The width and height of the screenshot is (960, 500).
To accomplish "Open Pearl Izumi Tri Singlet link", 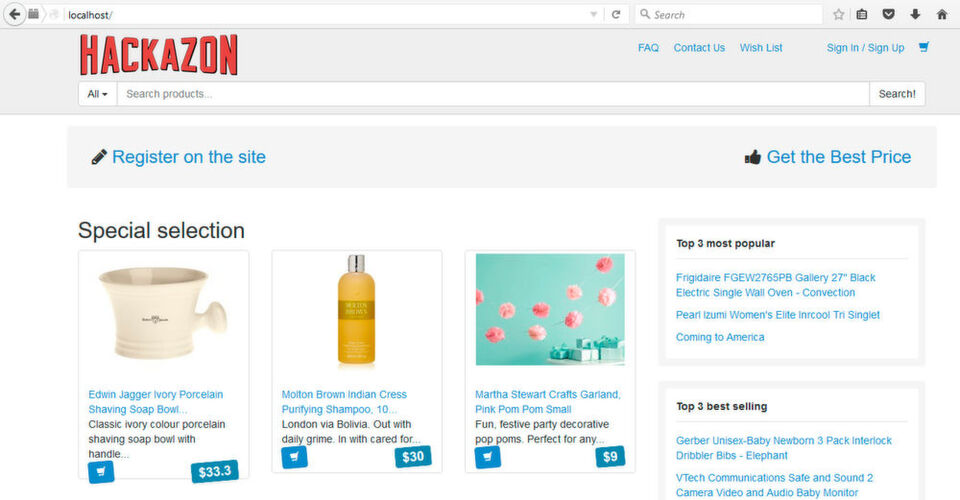I will 778,315.
